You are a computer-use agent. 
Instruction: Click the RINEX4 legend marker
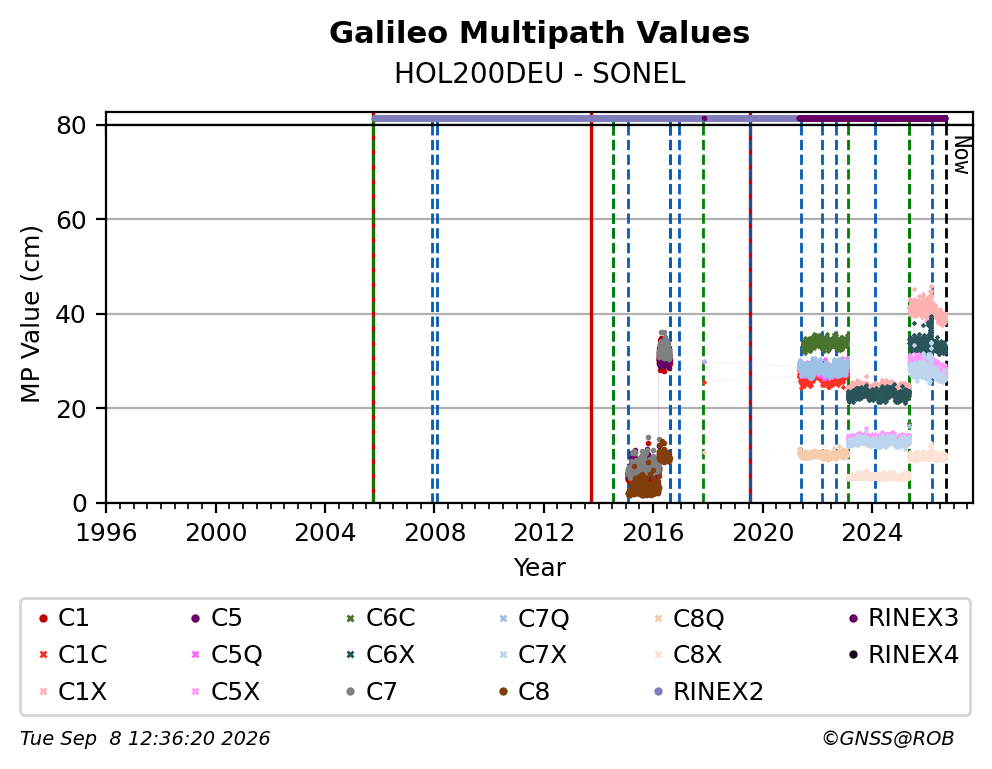pyautogui.click(x=853, y=655)
